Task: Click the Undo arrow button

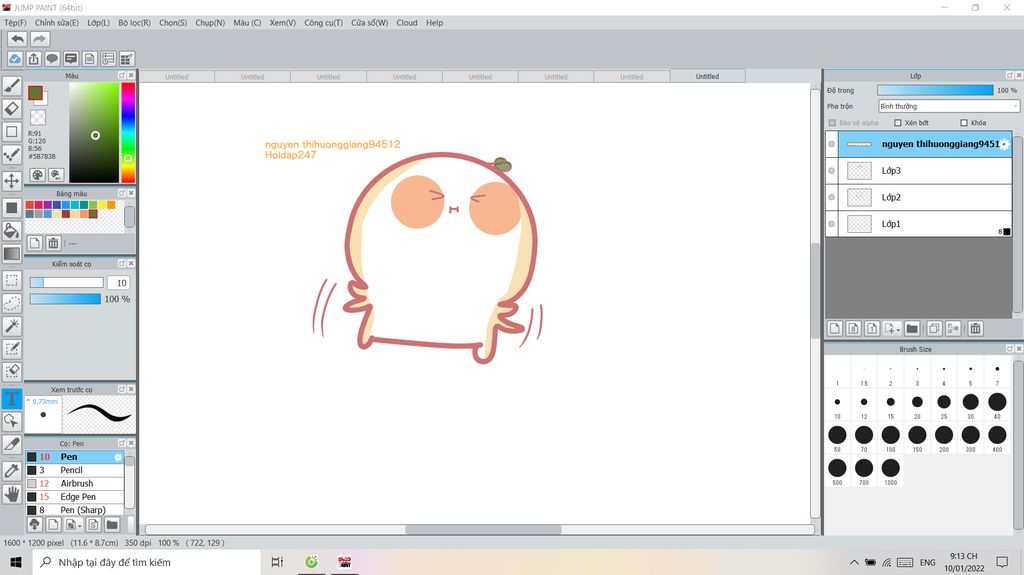Action: [x=18, y=39]
